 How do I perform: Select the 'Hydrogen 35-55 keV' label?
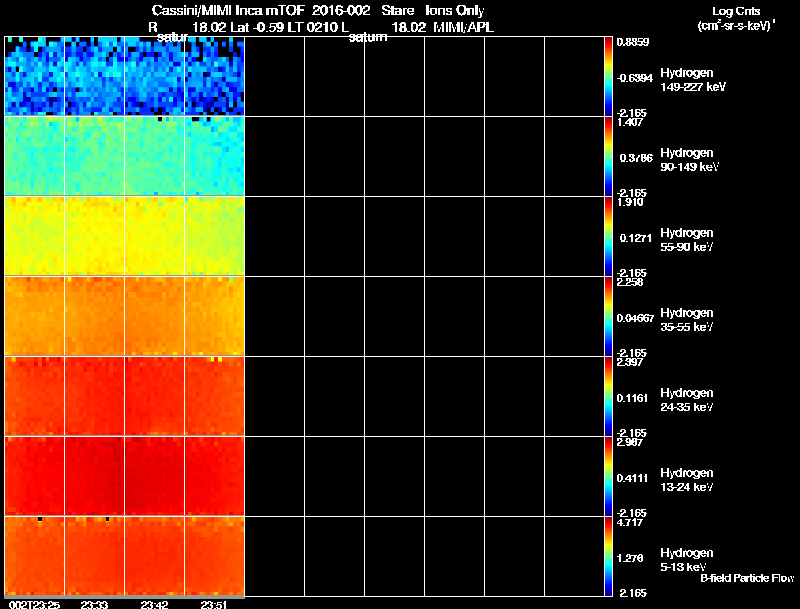(x=687, y=320)
